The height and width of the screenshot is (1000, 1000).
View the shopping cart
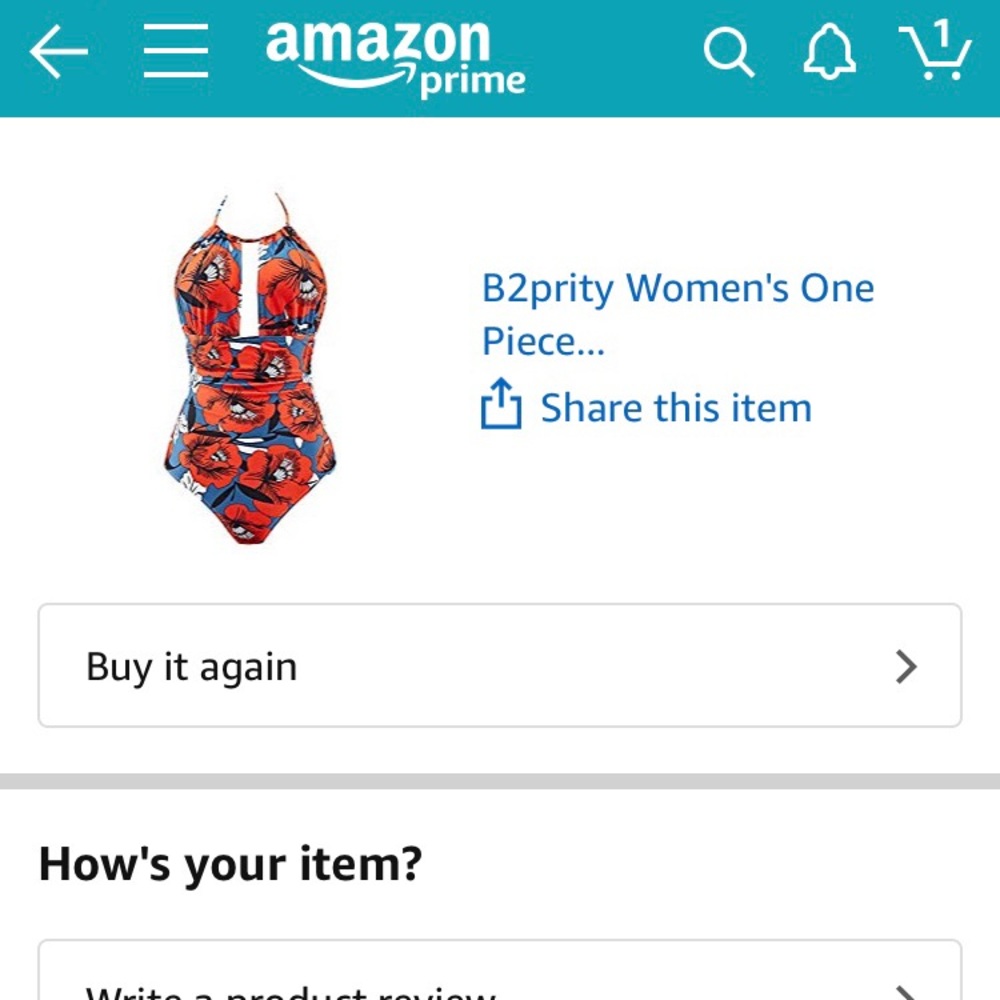tap(936, 55)
